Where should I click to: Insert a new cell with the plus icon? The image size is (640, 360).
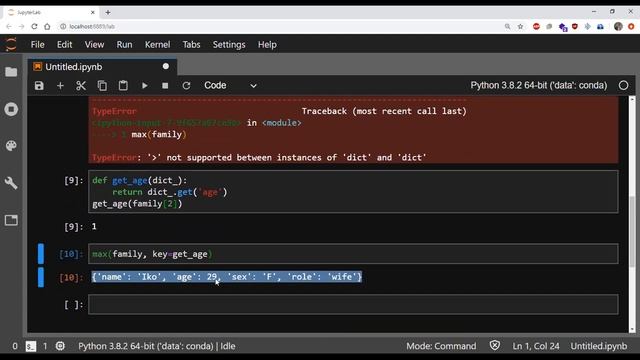point(60,86)
